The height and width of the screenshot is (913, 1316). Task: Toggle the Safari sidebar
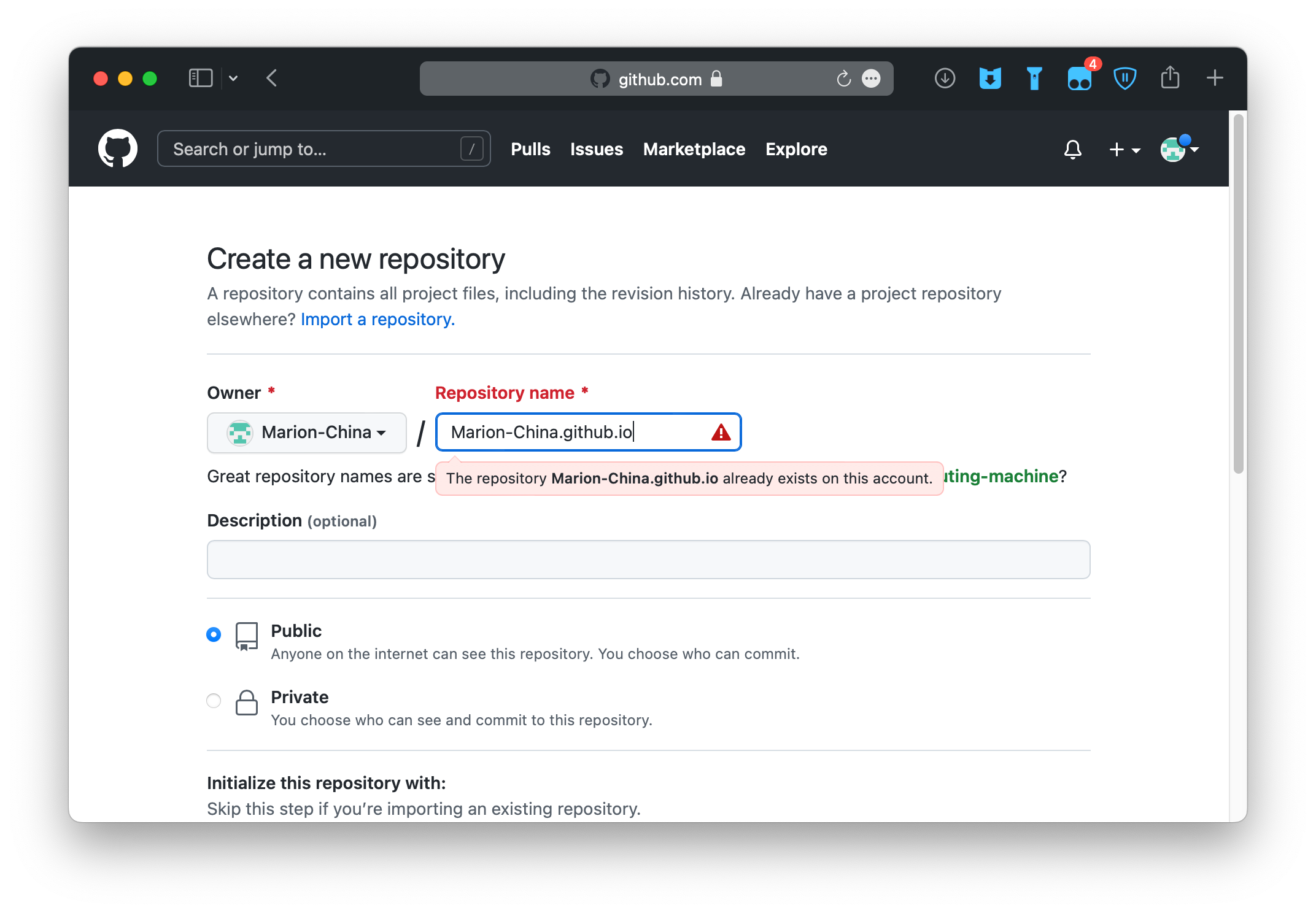[201, 78]
